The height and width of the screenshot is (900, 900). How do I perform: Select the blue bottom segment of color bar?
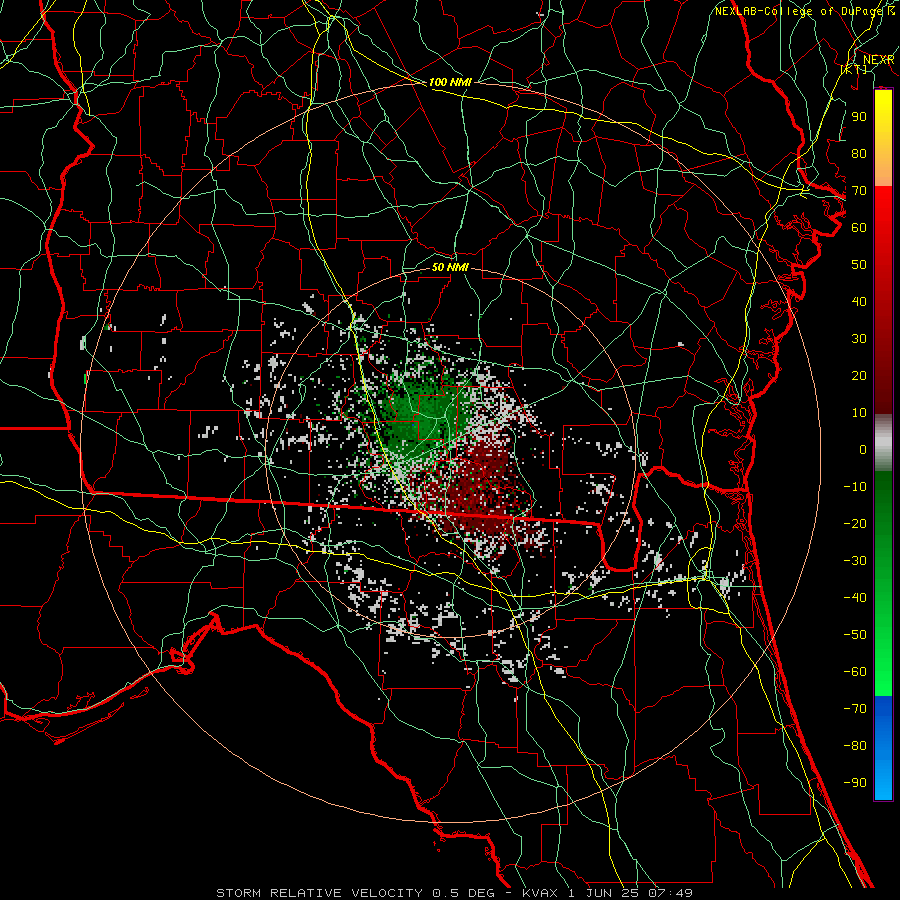[883, 747]
